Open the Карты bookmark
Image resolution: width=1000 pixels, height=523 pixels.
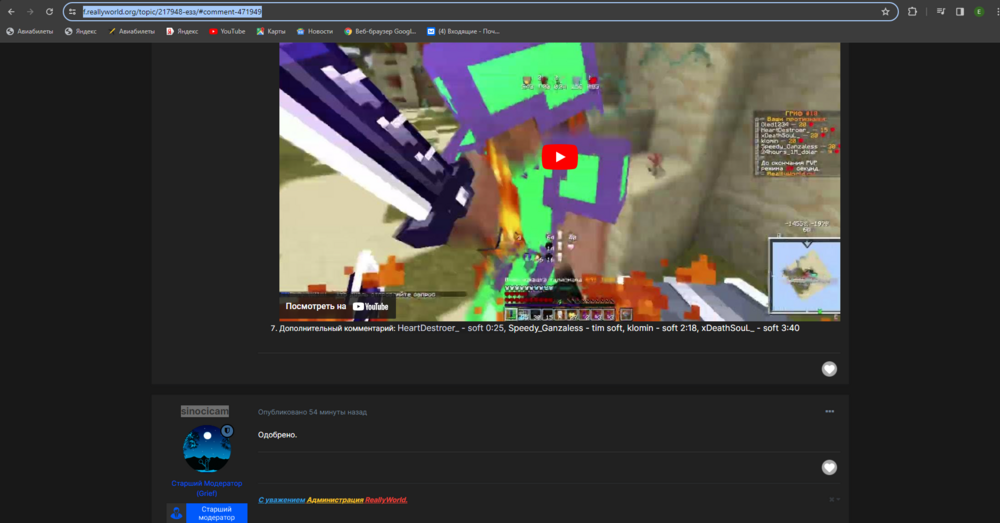[x=271, y=31]
